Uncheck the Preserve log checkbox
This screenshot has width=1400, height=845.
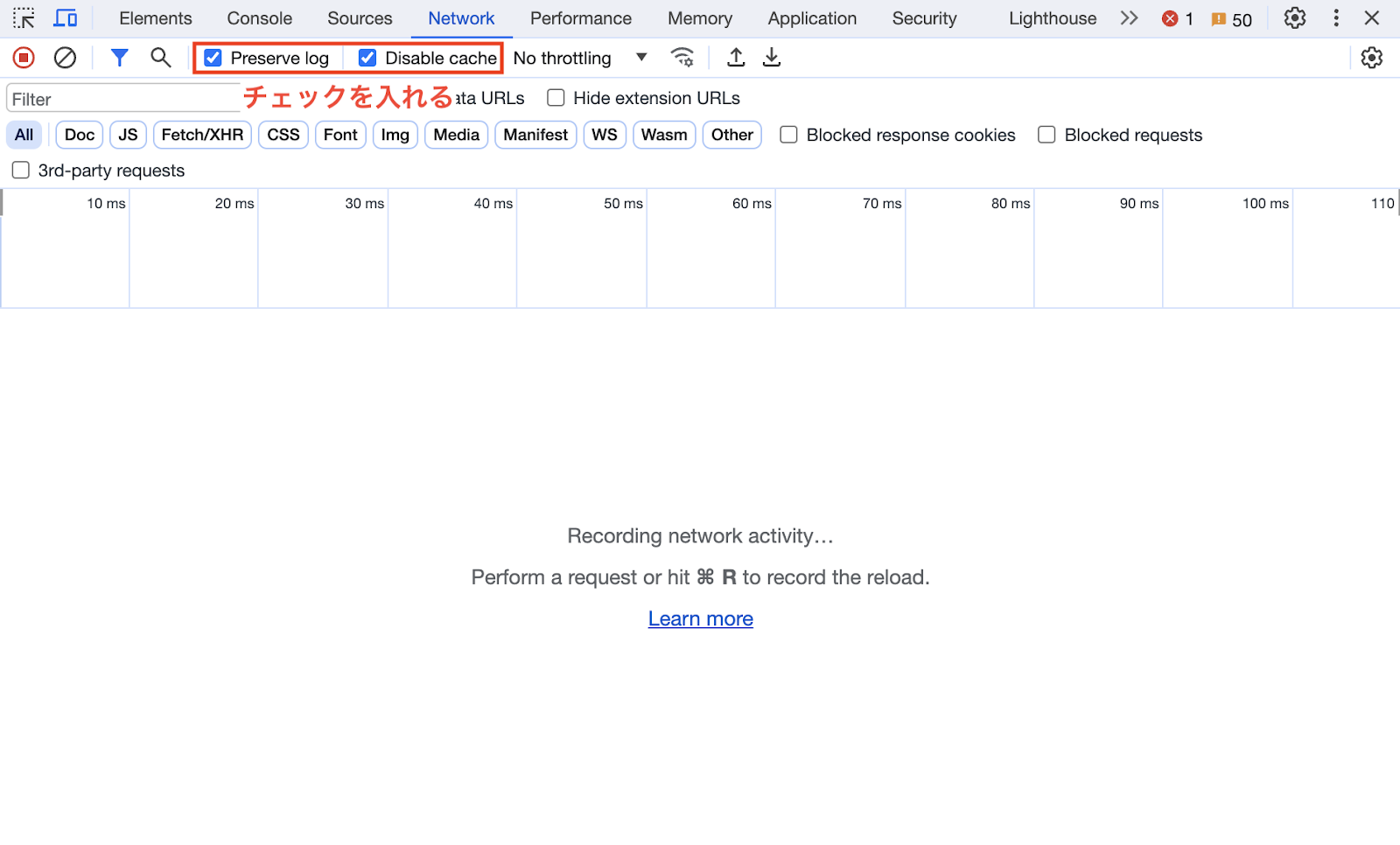click(x=213, y=58)
